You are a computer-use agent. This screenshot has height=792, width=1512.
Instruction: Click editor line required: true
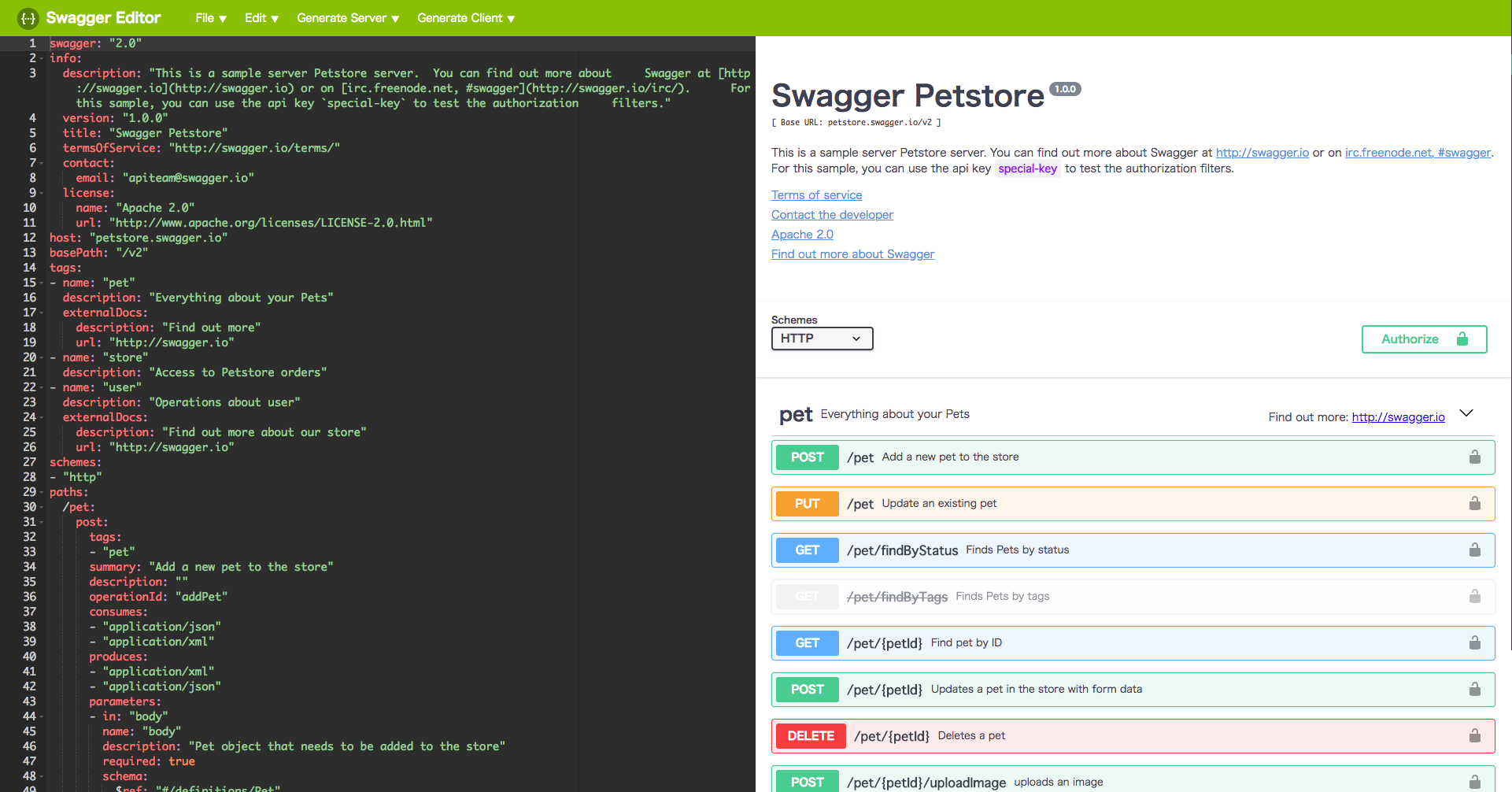pos(149,761)
